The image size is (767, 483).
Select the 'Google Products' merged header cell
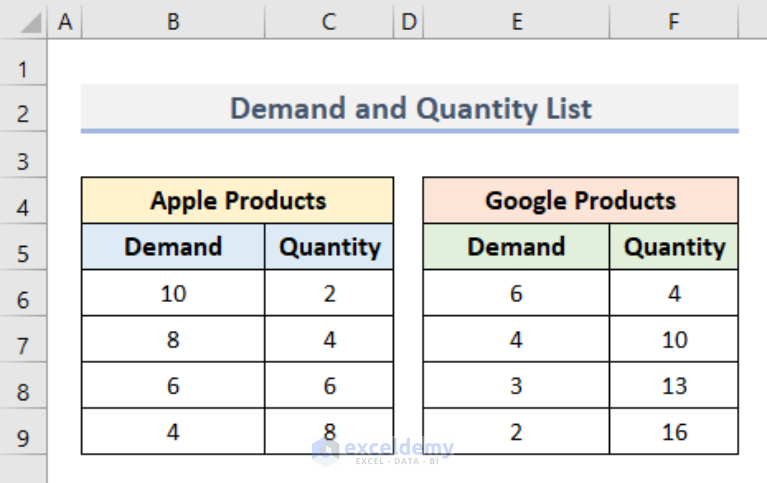point(581,201)
